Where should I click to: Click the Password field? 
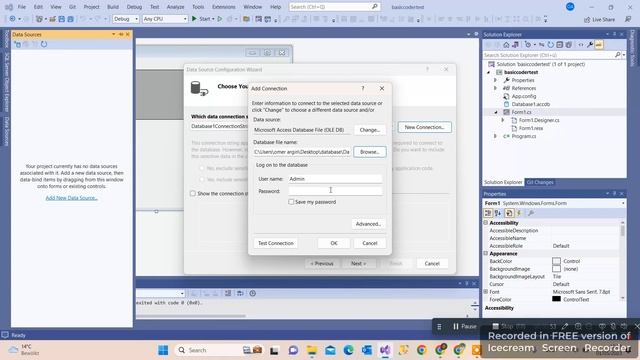335,191
